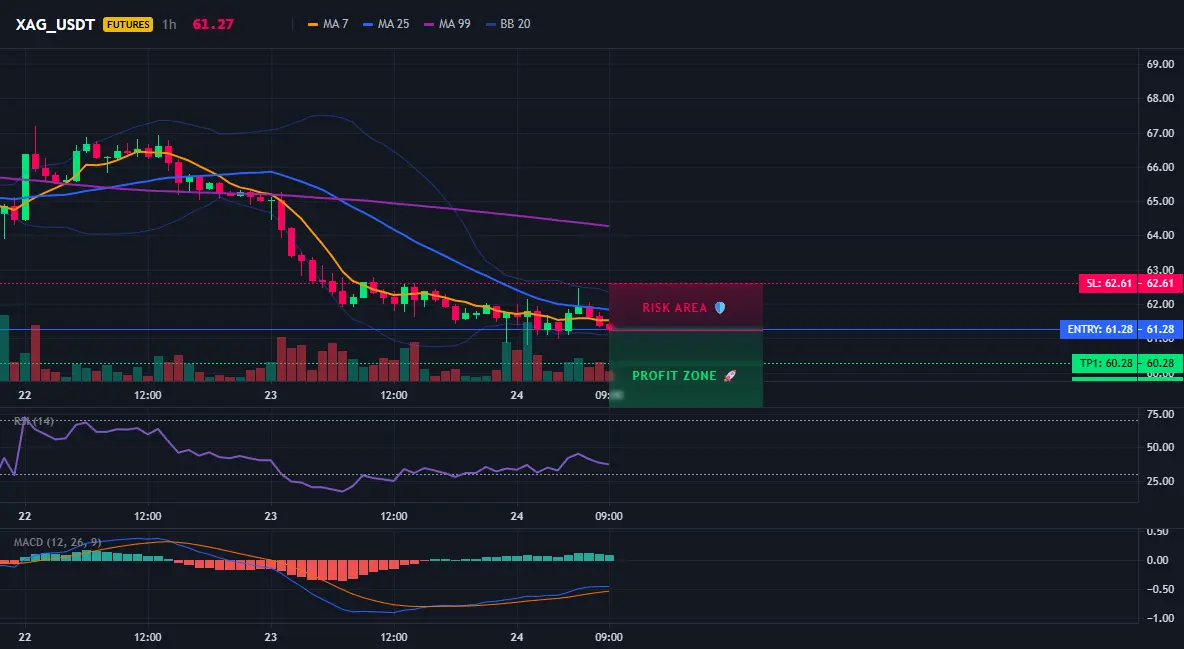Click the 66.00 price axis value
This screenshot has width=1184, height=649.
click(1160, 167)
